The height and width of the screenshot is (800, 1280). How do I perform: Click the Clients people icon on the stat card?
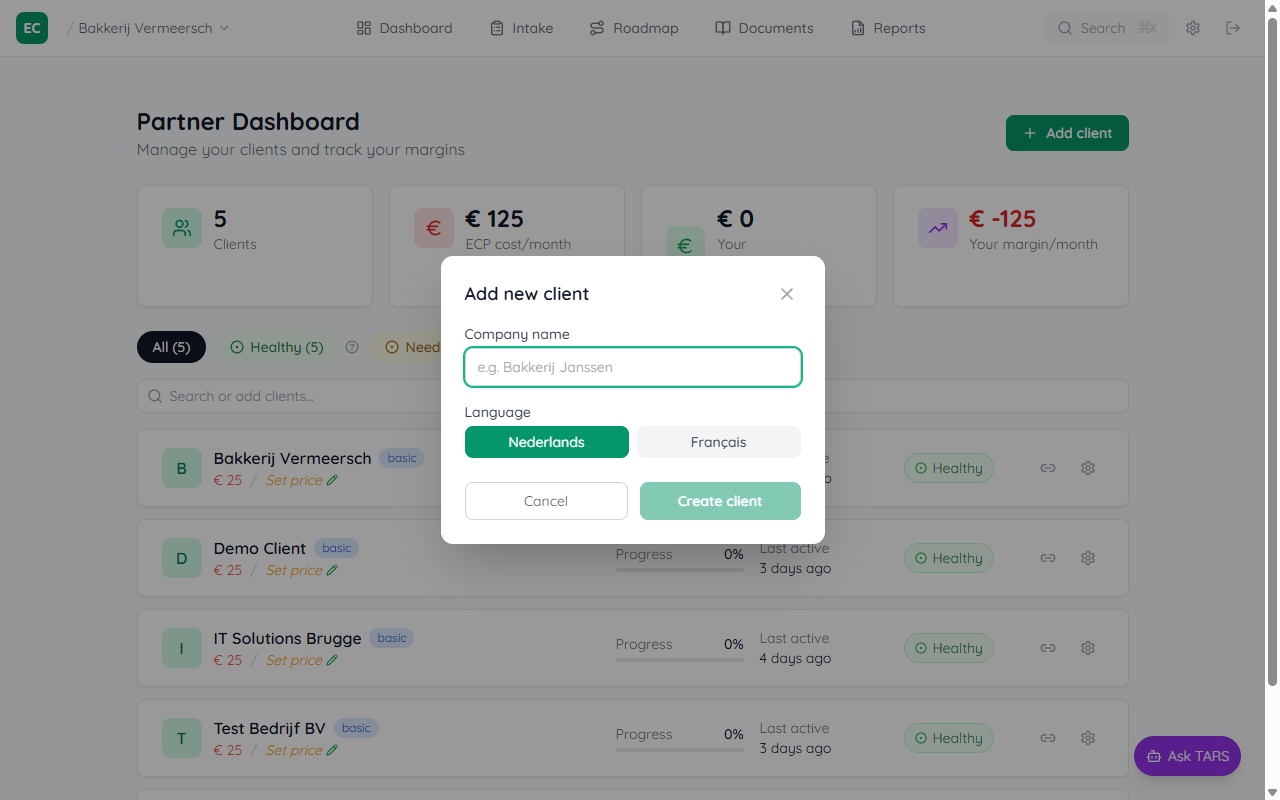181,228
